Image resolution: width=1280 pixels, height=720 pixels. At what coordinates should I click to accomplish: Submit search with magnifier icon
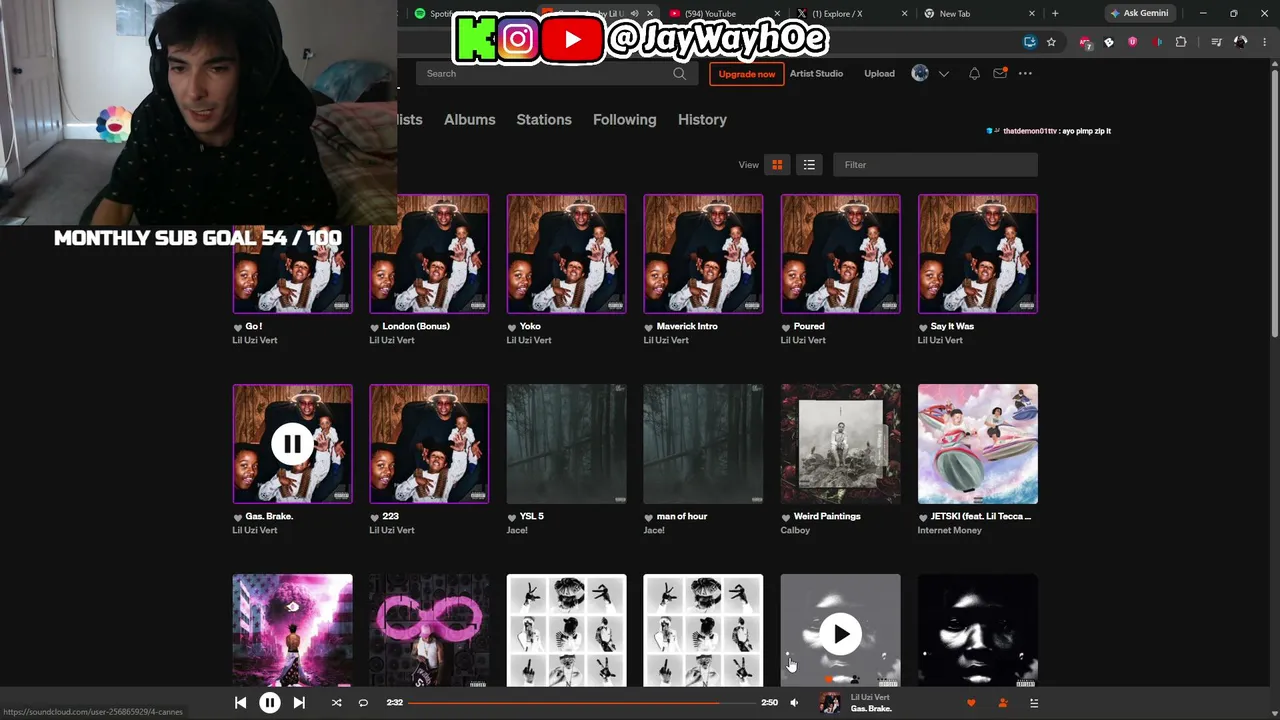[679, 73]
